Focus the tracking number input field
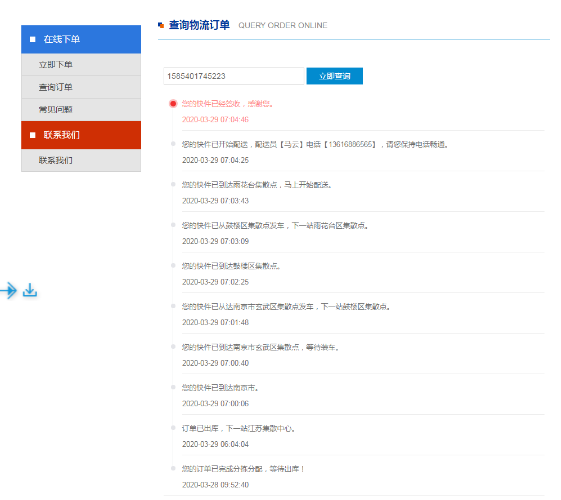Image resolution: width=561 pixels, height=500 pixels. pyautogui.click(x=234, y=76)
